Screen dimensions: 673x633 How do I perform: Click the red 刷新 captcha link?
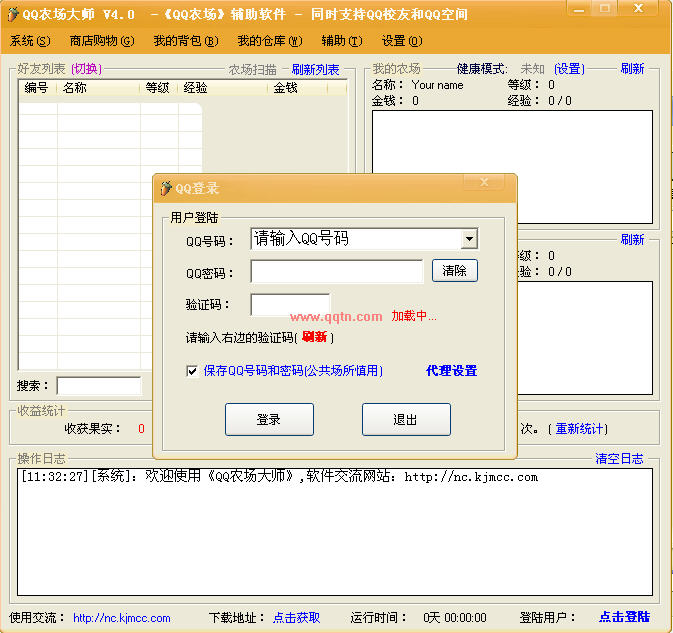click(x=315, y=337)
